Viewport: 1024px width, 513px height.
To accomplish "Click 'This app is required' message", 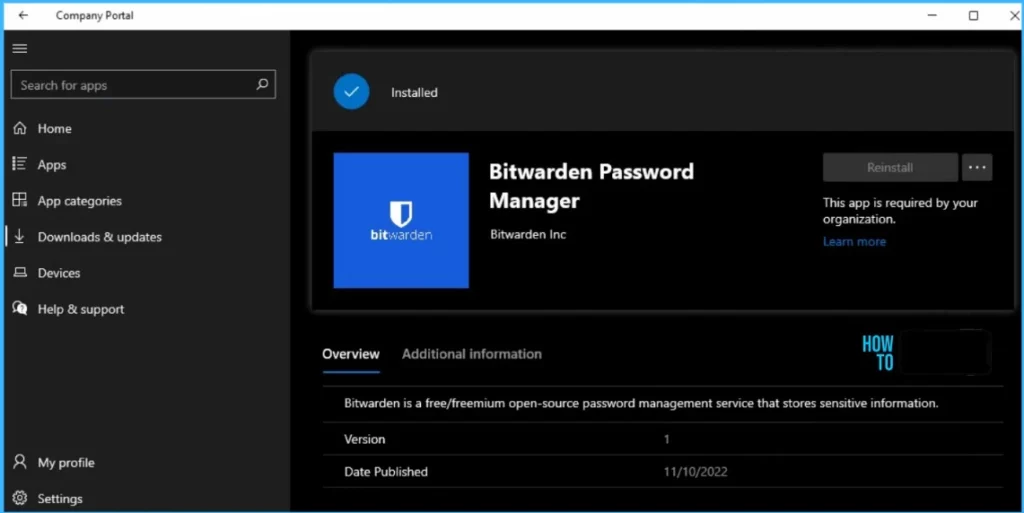I will click(x=900, y=211).
